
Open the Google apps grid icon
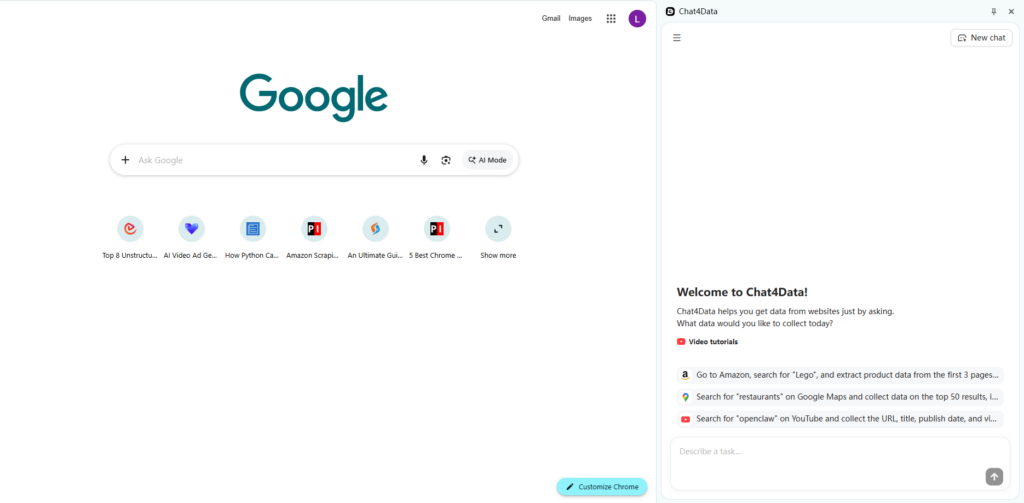[x=611, y=18]
